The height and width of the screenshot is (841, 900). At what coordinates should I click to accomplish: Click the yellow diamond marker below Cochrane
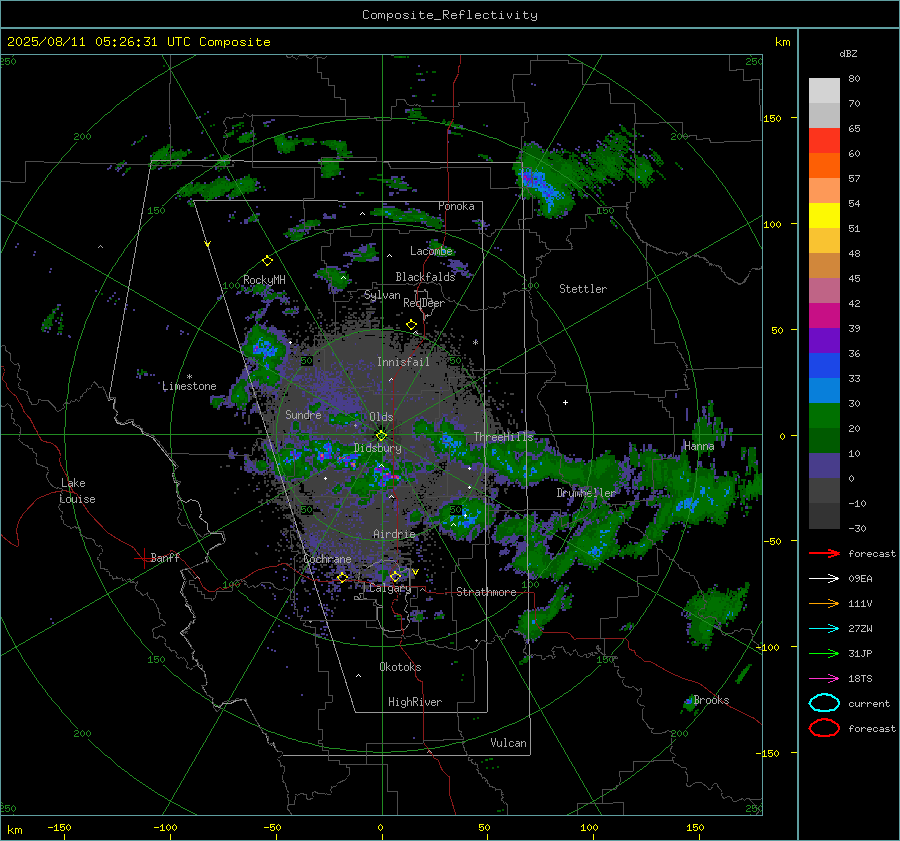click(x=342, y=577)
